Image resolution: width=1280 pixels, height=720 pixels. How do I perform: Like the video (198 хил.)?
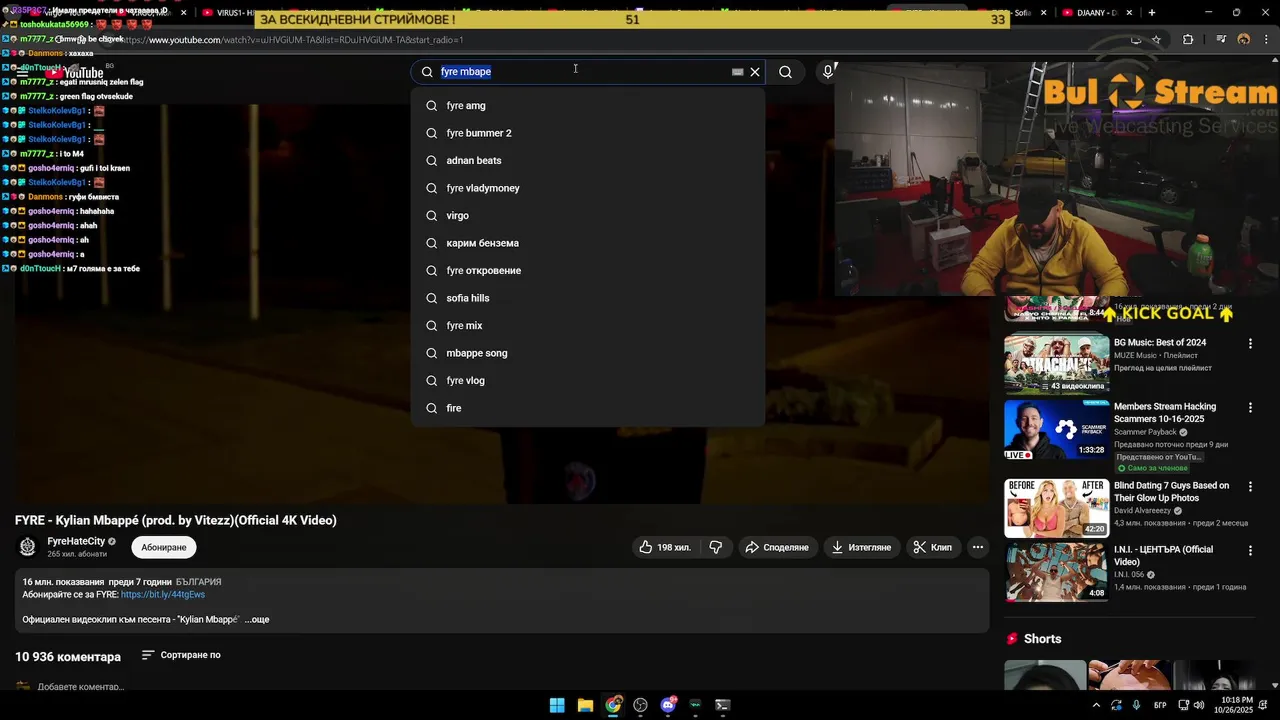(x=665, y=547)
